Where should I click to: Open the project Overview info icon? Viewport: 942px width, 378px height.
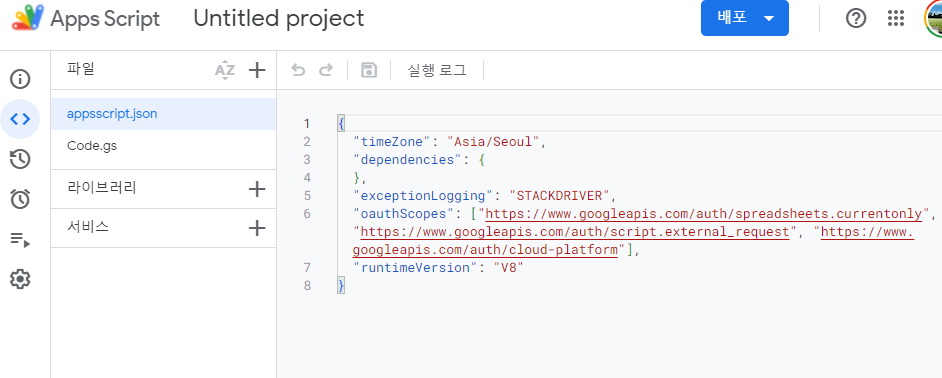coord(20,79)
